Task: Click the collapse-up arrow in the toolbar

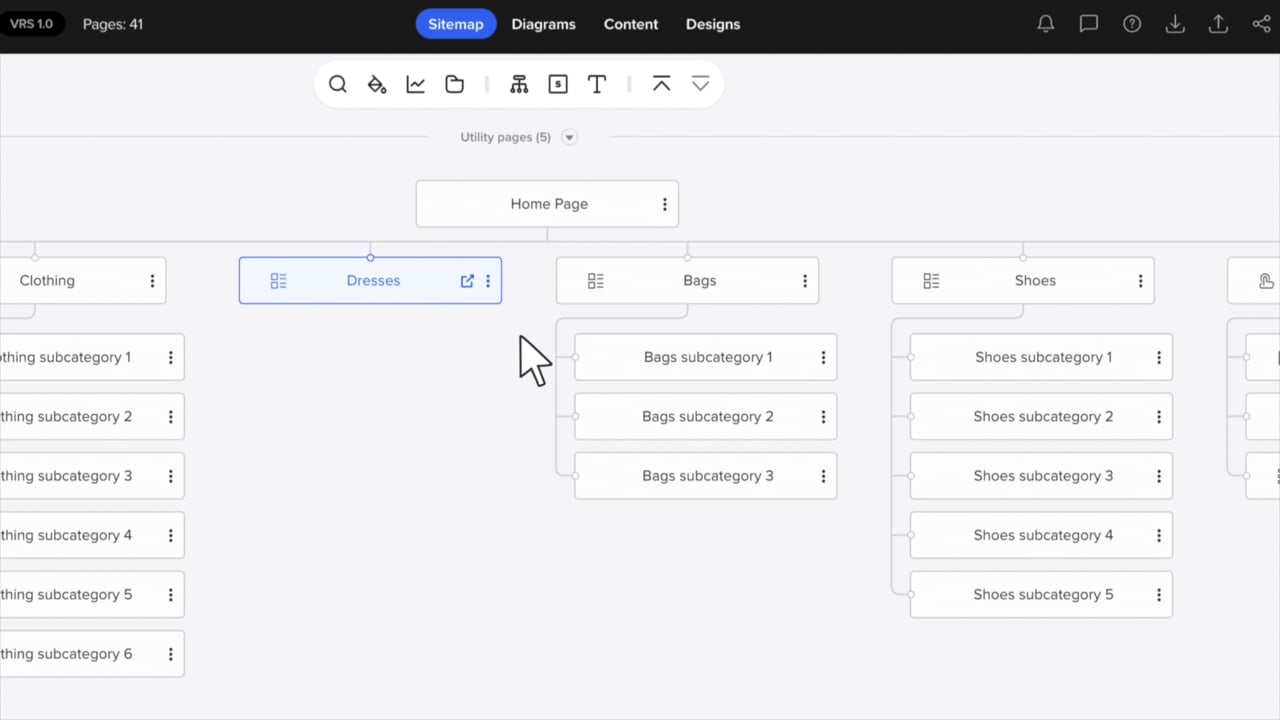Action: (x=661, y=84)
